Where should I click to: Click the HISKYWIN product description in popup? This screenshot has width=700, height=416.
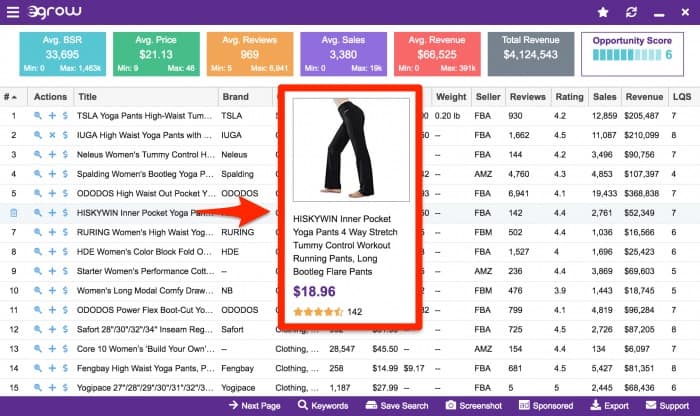[x=345, y=245]
